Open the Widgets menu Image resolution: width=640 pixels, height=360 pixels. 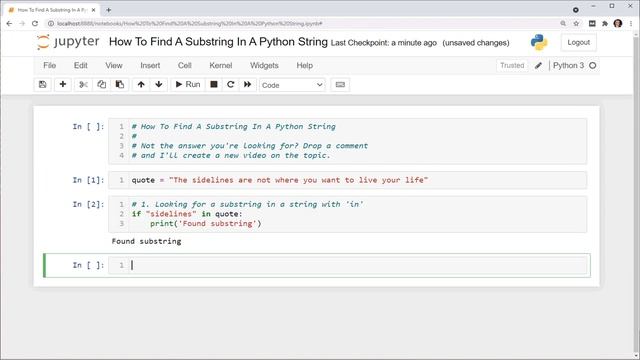pyautogui.click(x=264, y=65)
